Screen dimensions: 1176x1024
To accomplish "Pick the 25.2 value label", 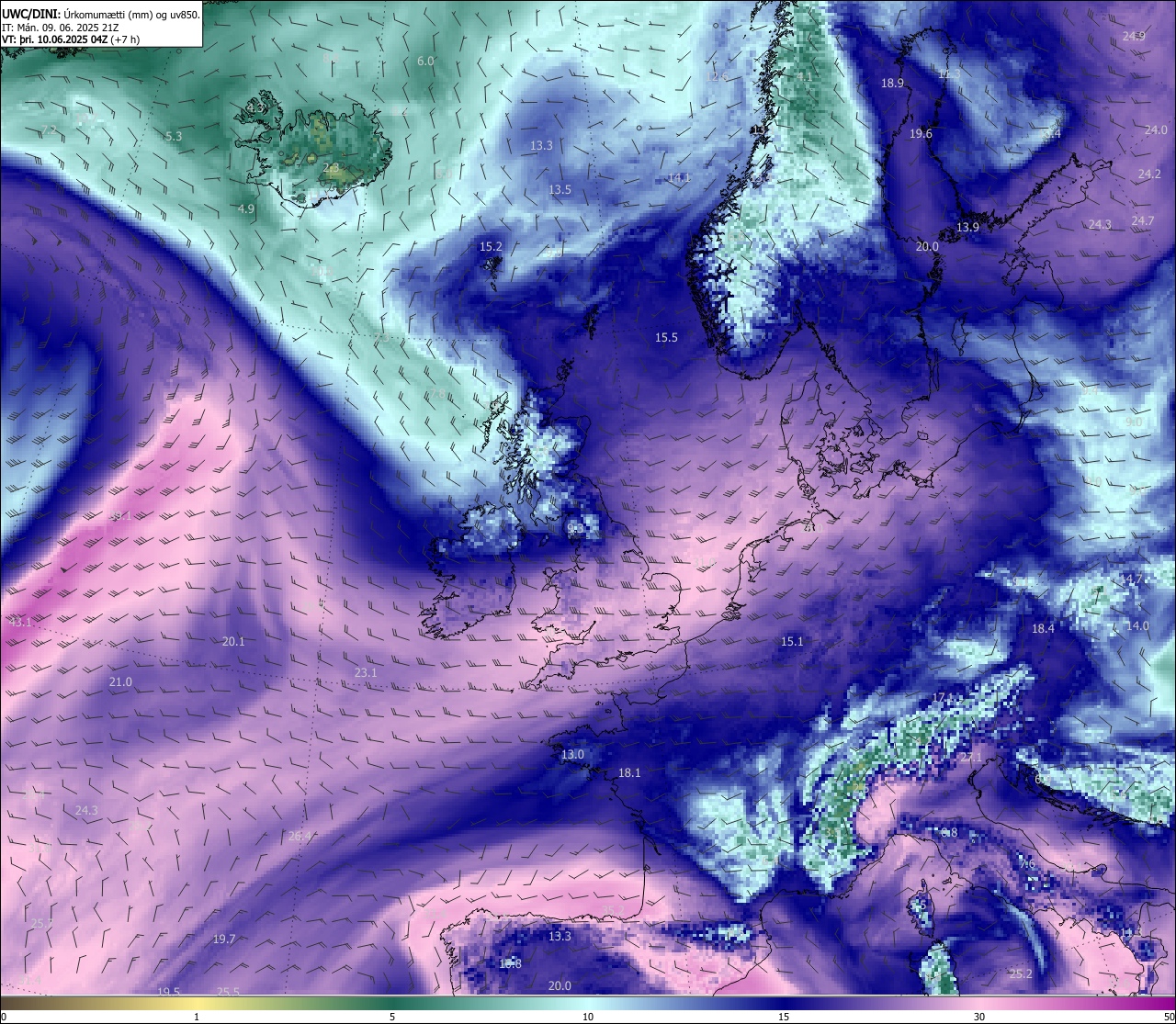I will click(1021, 974).
